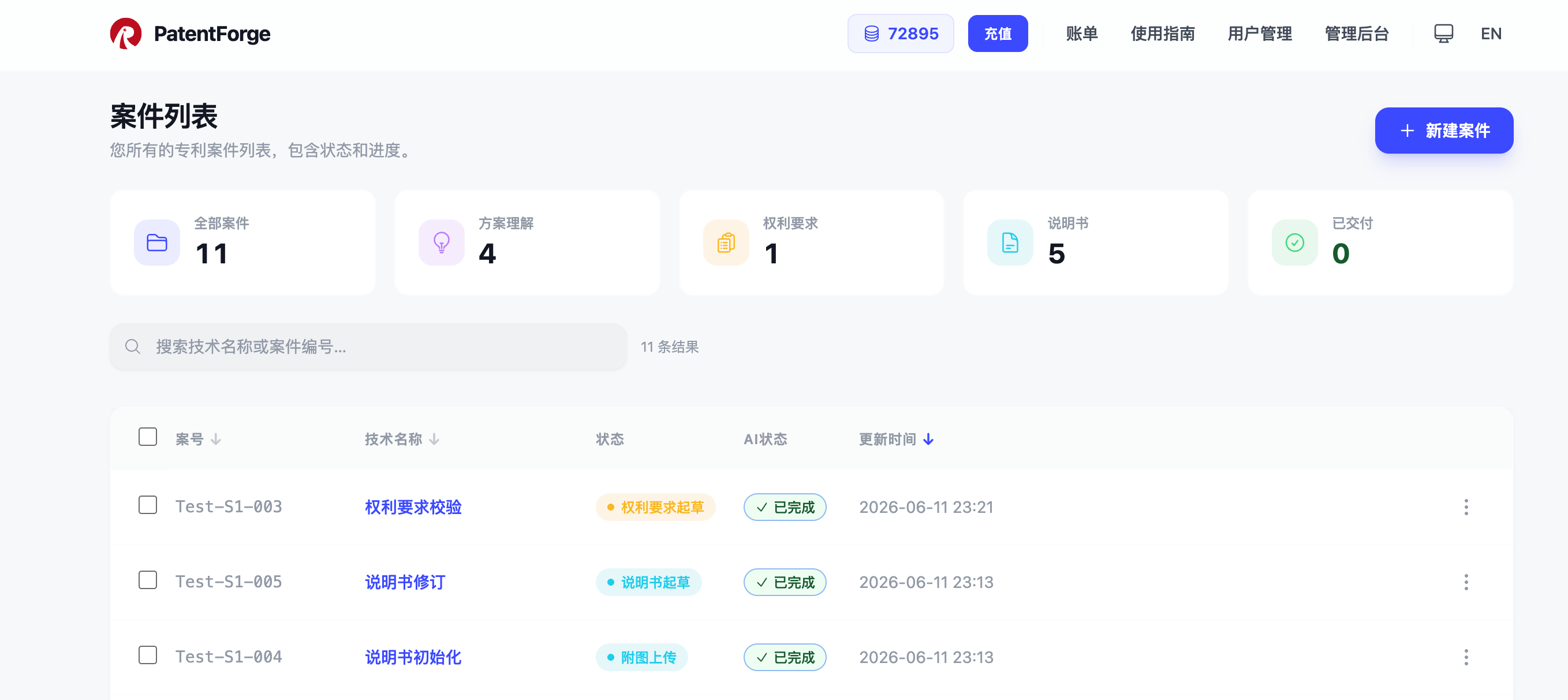Open the 说明书初始化 case link
The width and height of the screenshot is (1568, 700).
click(x=413, y=657)
